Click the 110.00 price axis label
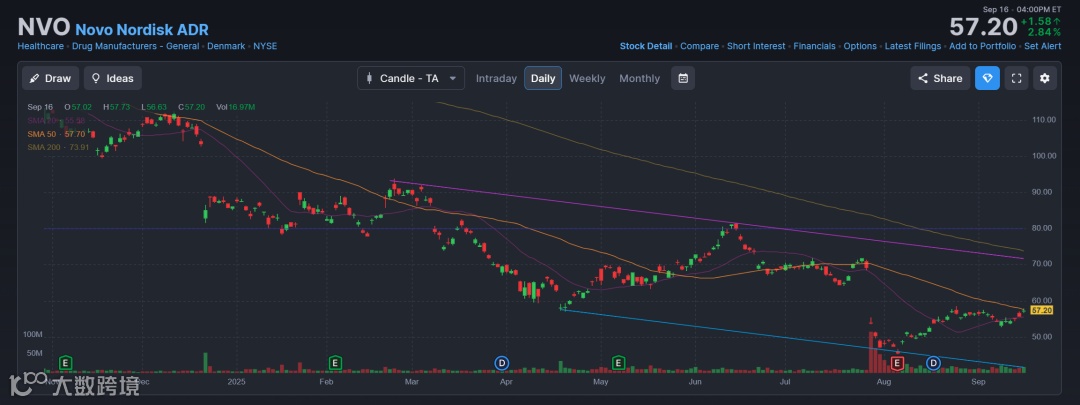Screen dimensions: 1080x405 coord(1043,120)
